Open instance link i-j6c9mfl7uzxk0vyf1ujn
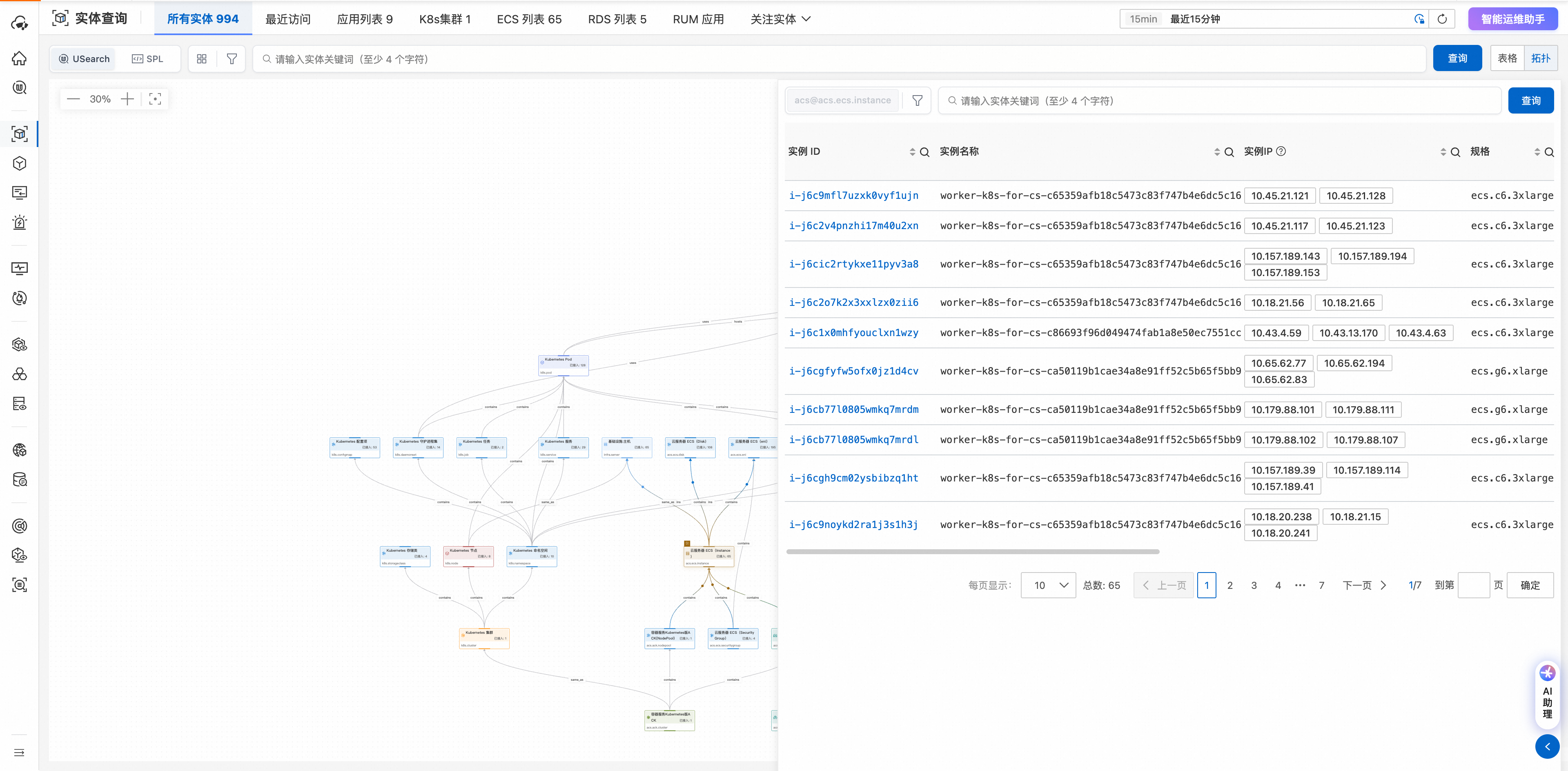 click(x=853, y=195)
